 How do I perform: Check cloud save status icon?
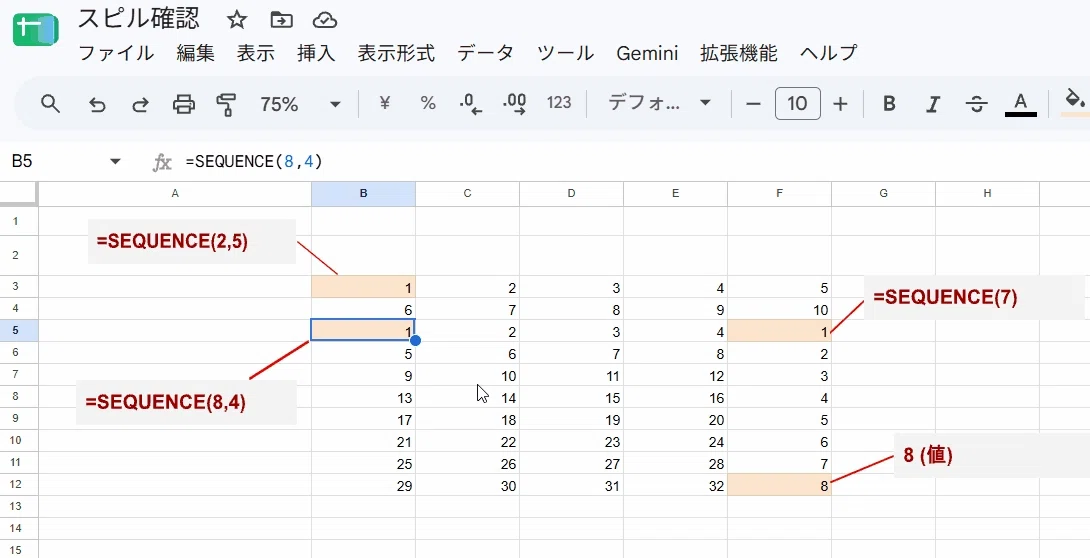coord(325,20)
